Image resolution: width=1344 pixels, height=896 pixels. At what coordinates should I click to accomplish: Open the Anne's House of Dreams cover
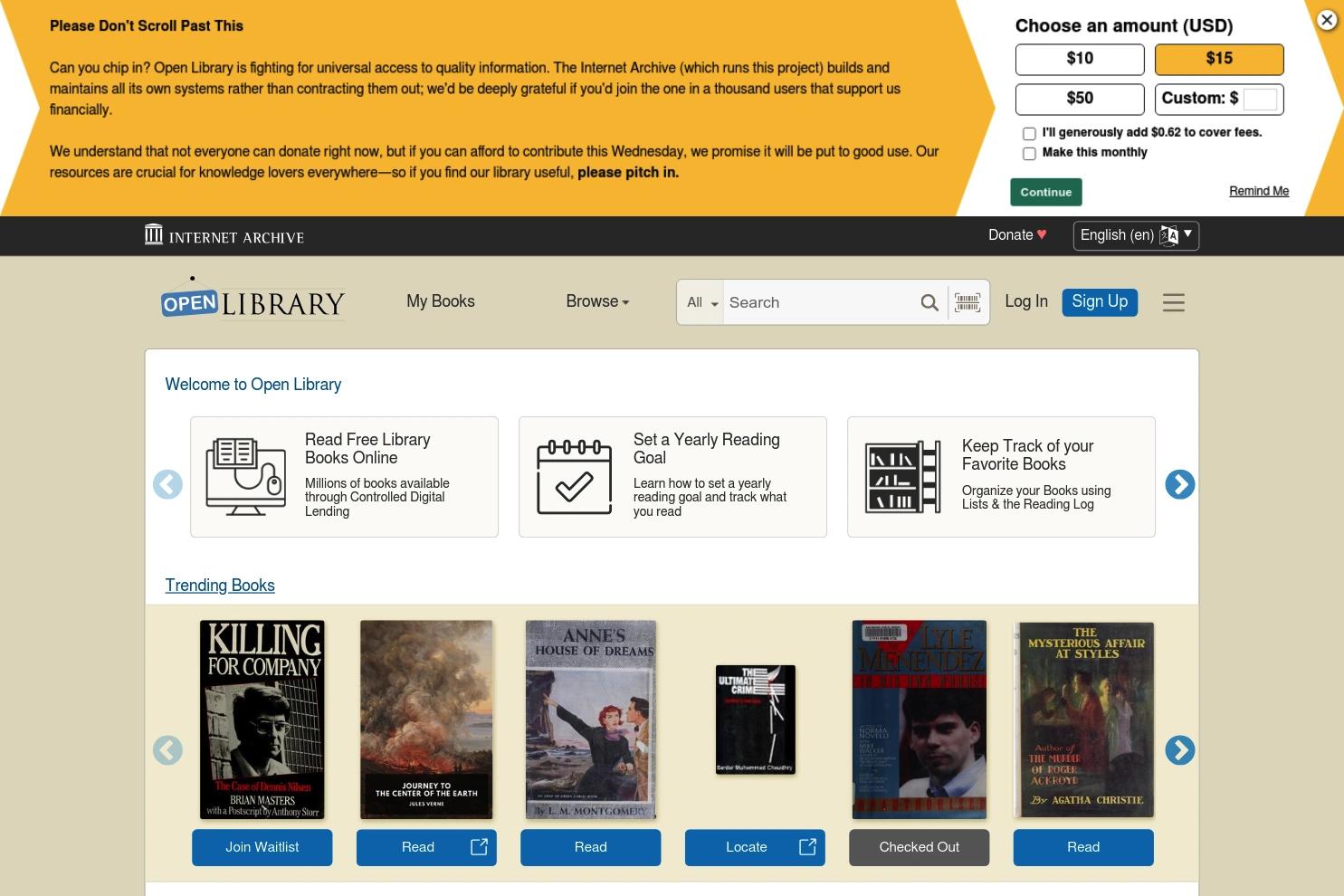click(590, 719)
